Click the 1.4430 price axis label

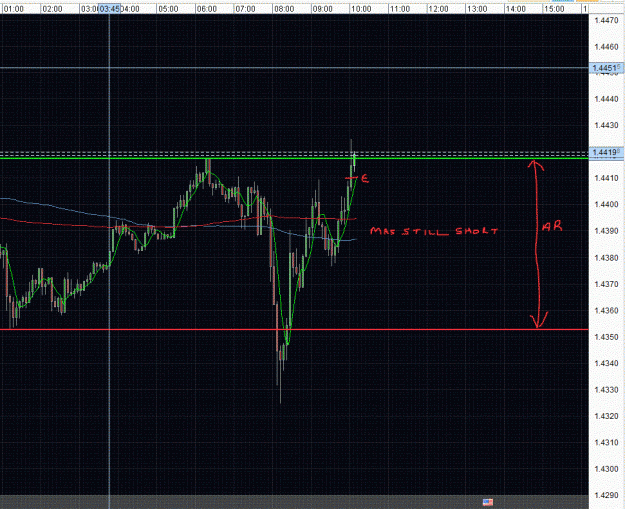[x=606, y=125]
